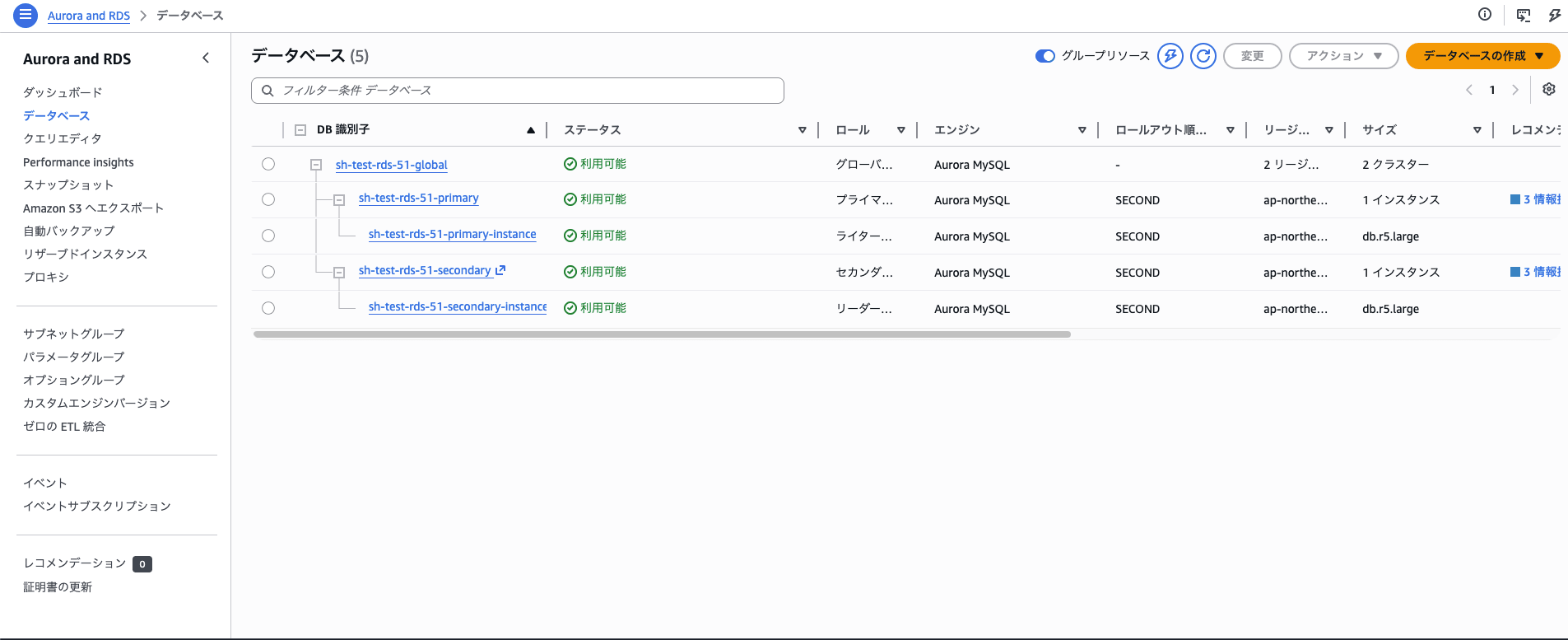
Task: Open Parameter groups in sidebar
Action: tap(74, 357)
